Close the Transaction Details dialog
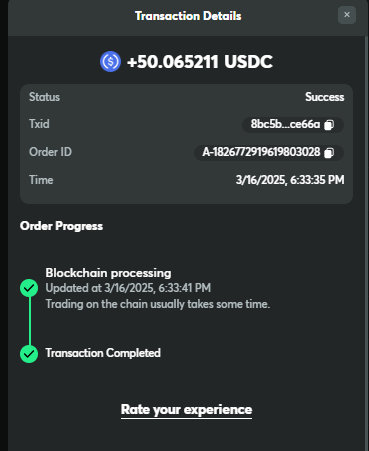Viewport: 369px width, 451px height. (x=347, y=15)
